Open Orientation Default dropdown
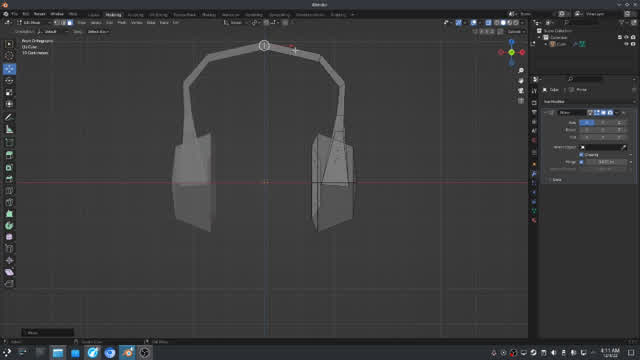The width and height of the screenshot is (640, 360). 53,31
